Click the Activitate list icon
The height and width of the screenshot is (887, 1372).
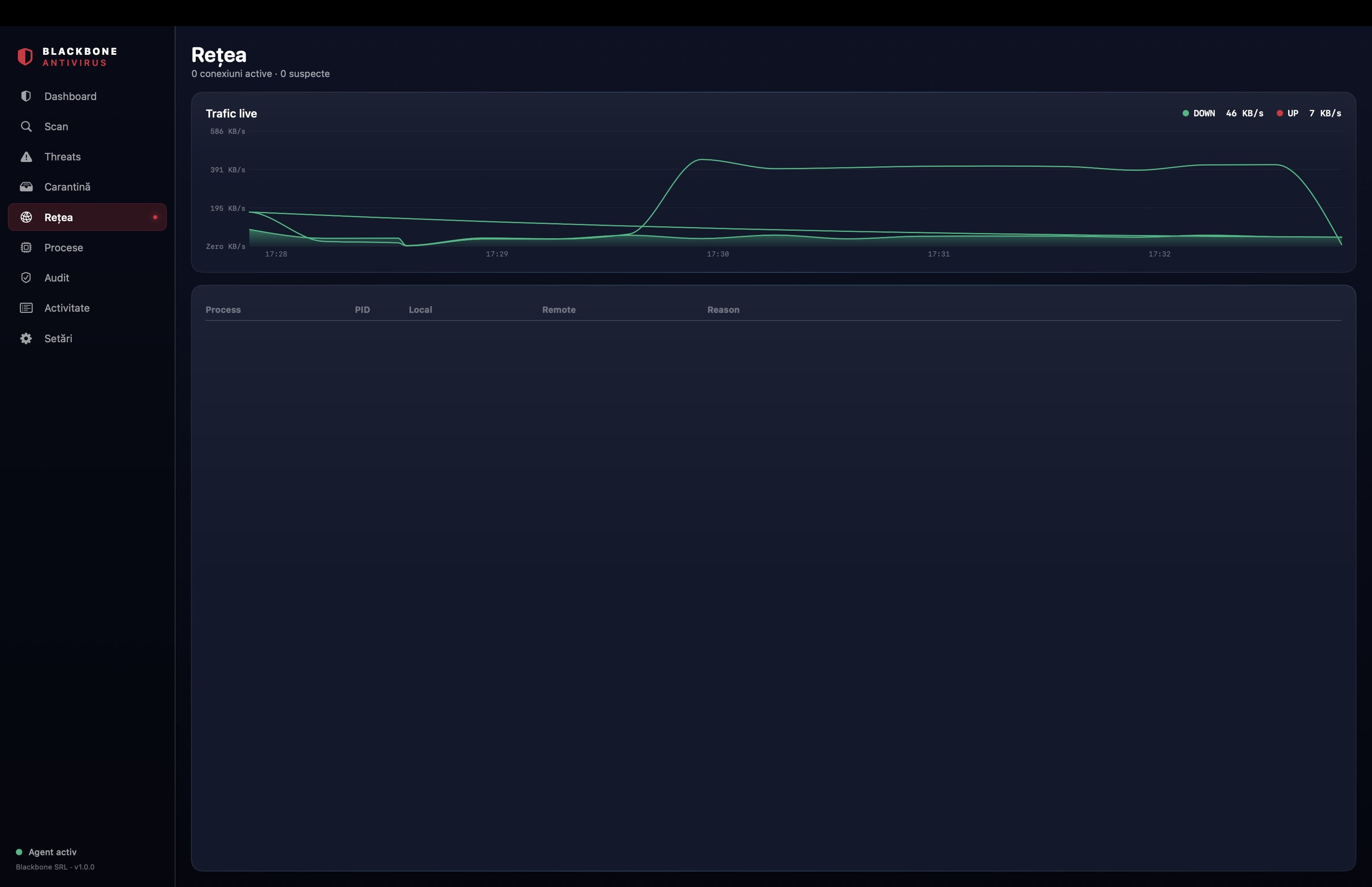26,308
